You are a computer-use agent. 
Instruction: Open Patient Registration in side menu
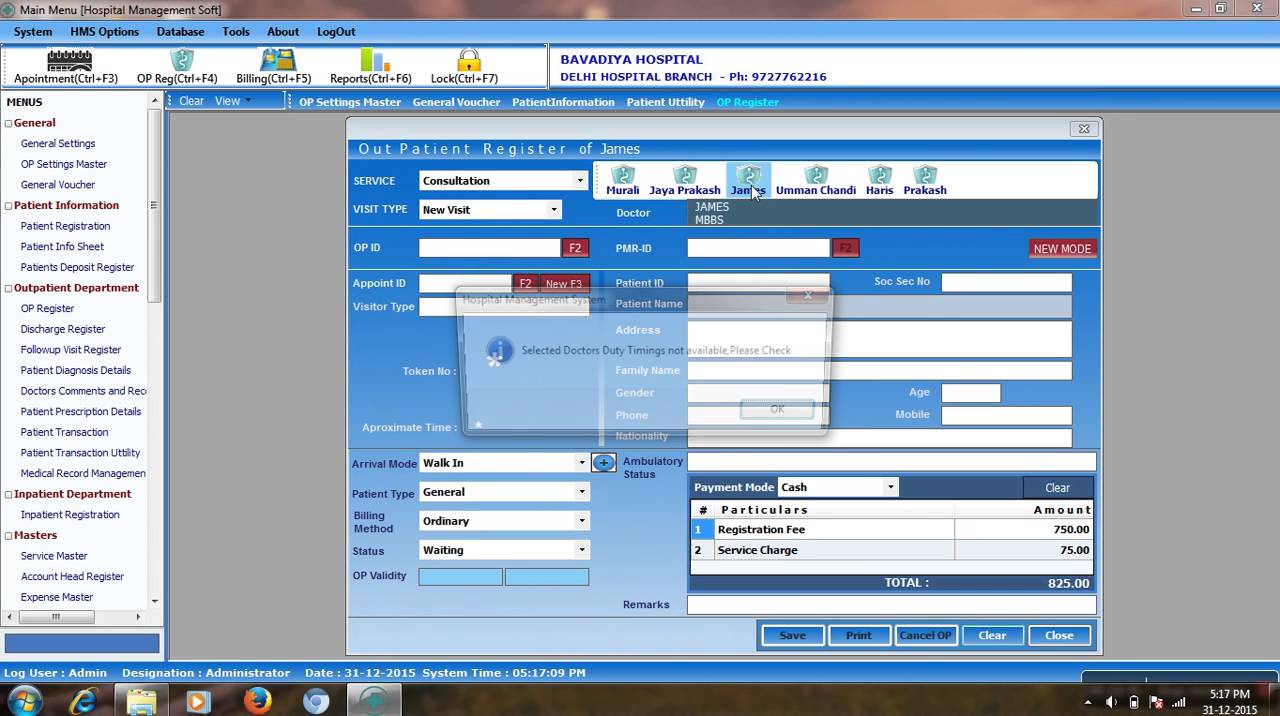(65, 226)
